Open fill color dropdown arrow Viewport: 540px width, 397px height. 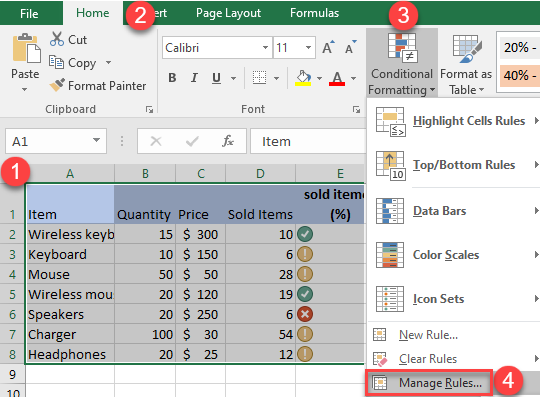click(x=319, y=79)
